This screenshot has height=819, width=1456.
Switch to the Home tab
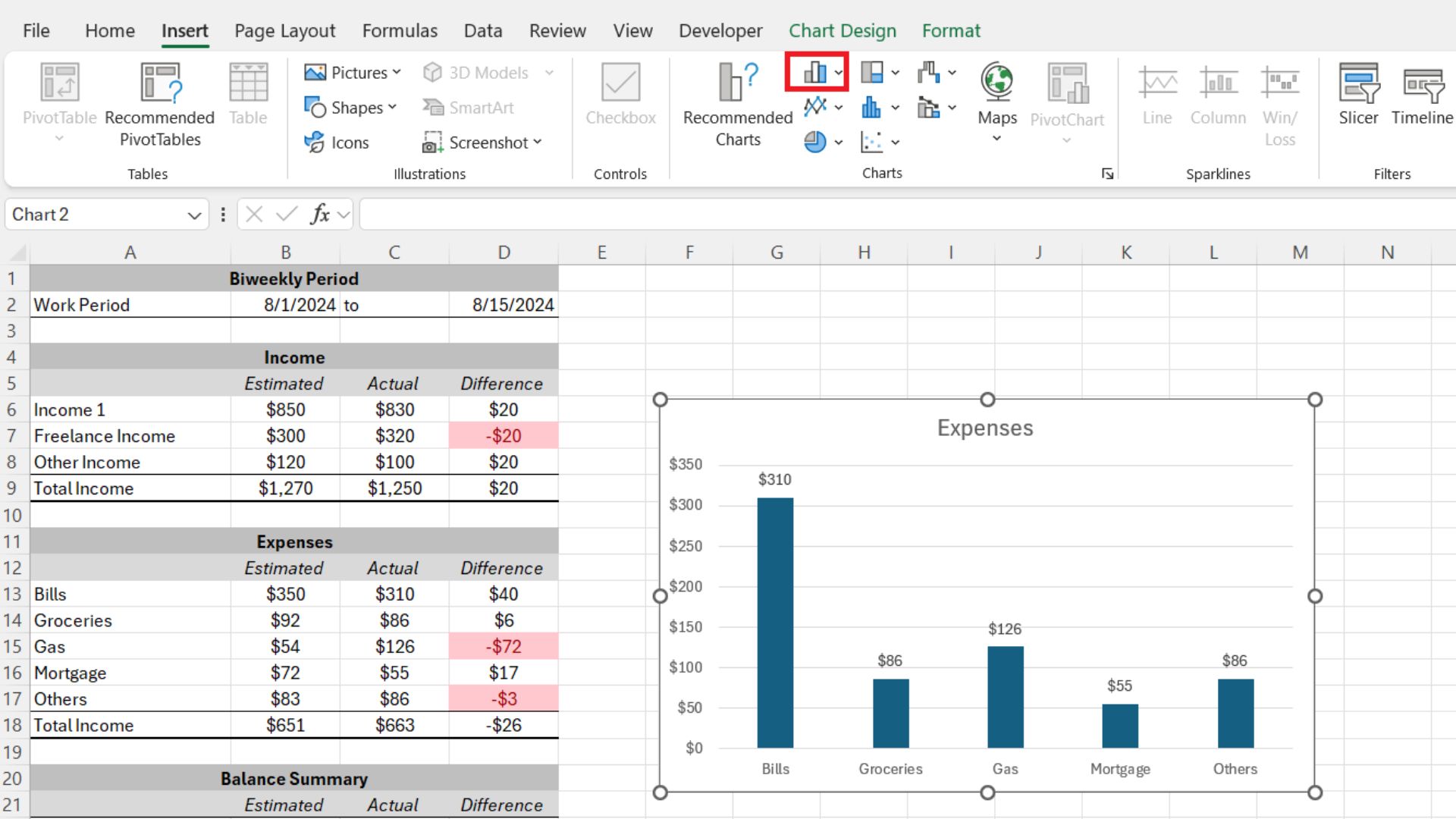110,31
